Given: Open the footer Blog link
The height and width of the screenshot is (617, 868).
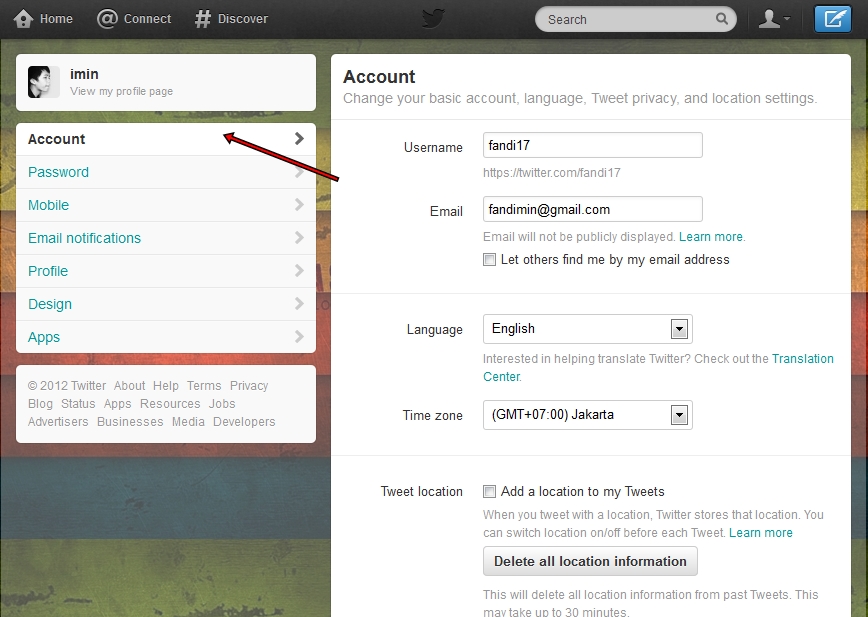Looking at the screenshot, I should click(x=40, y=404).
